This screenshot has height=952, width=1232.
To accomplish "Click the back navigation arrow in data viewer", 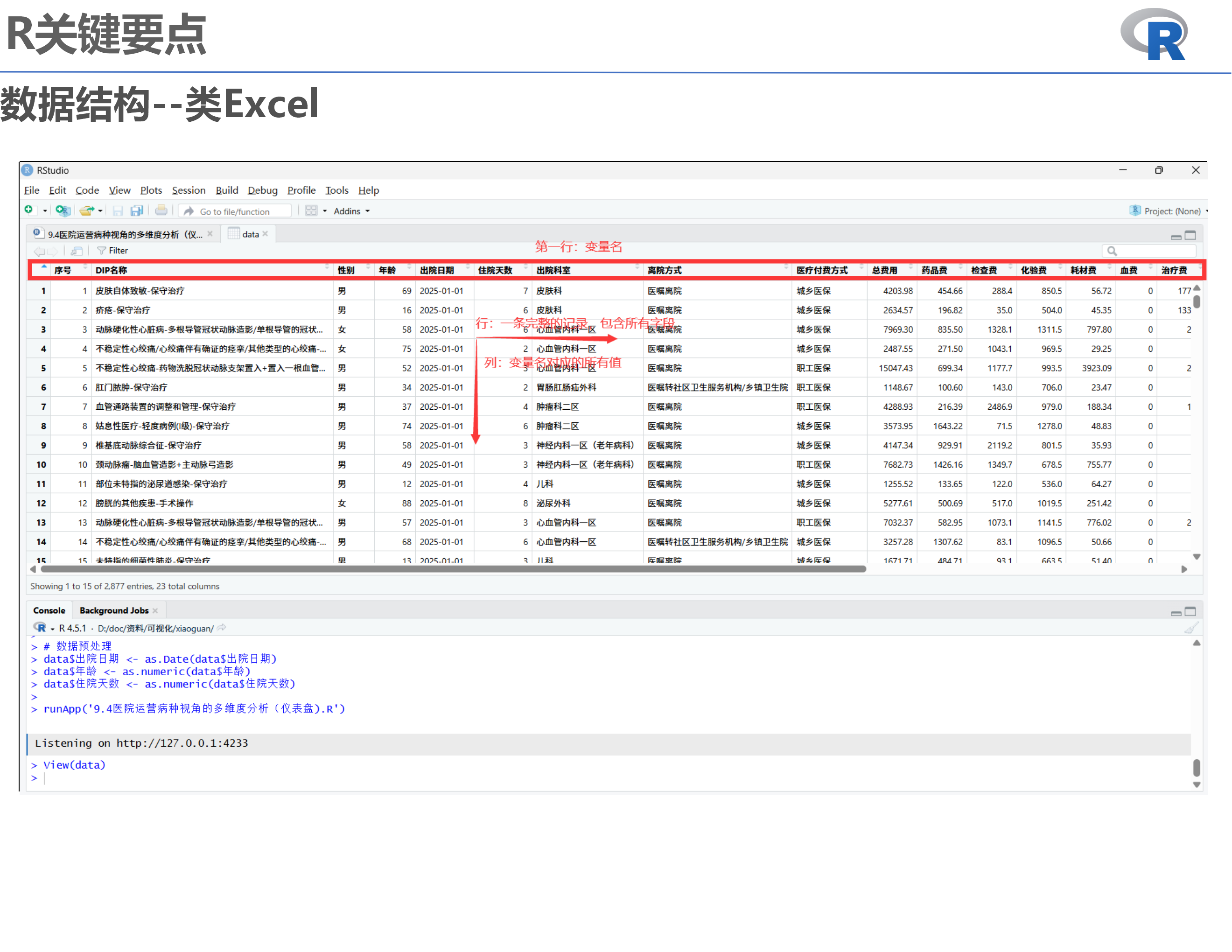I will pos(40,251).
